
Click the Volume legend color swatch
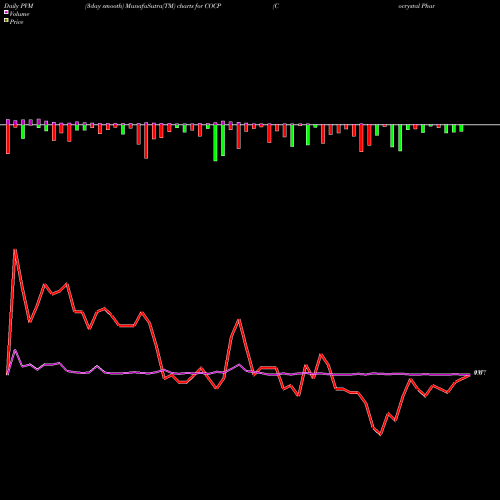tap(6, 12)
